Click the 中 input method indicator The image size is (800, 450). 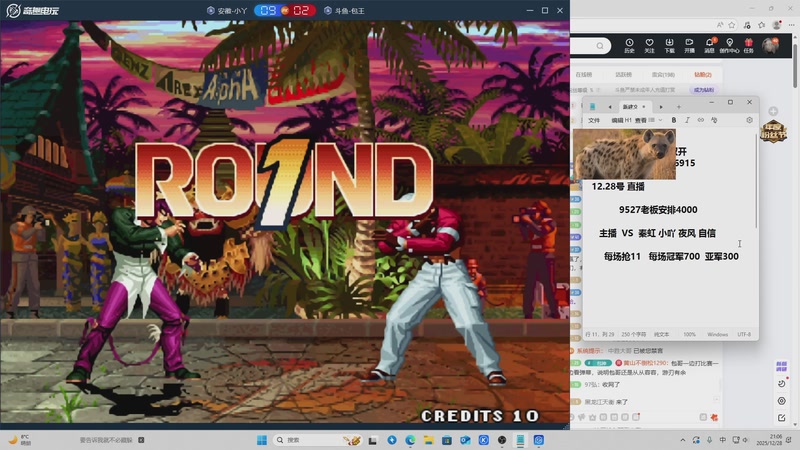tap(722, 440)
